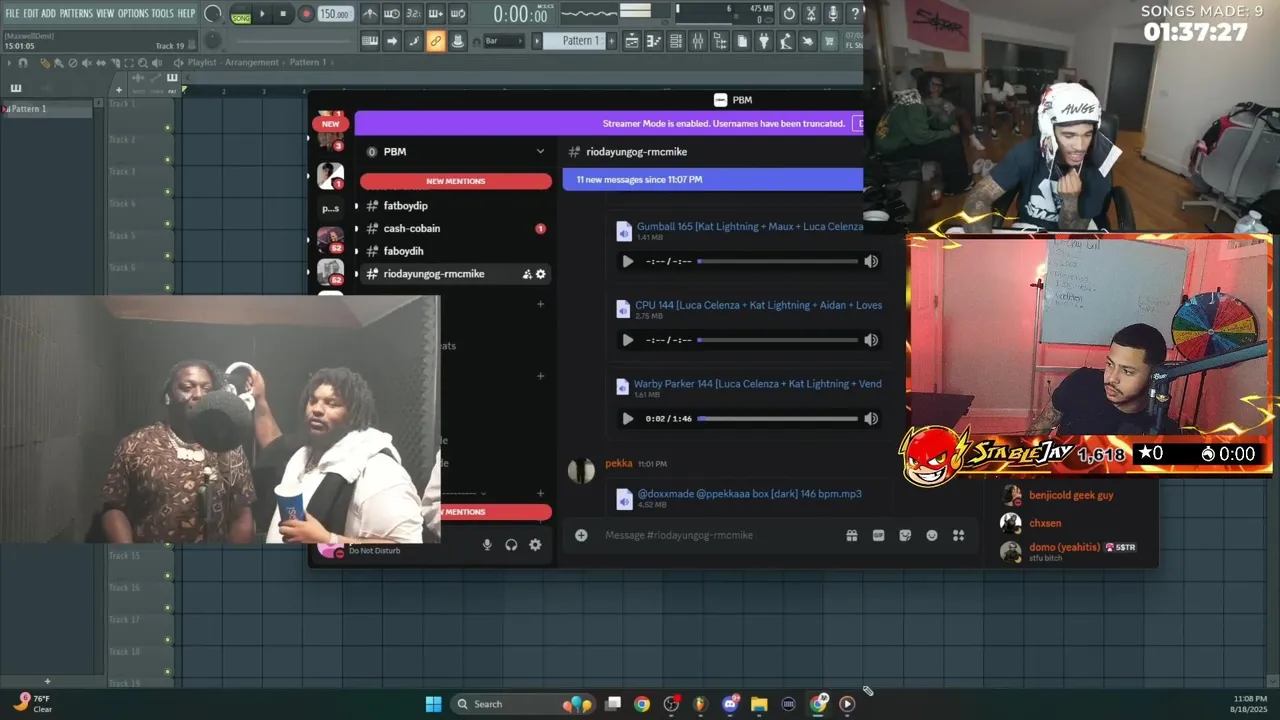Click volume icon on Gumball 165 audio

click(871, 261)
